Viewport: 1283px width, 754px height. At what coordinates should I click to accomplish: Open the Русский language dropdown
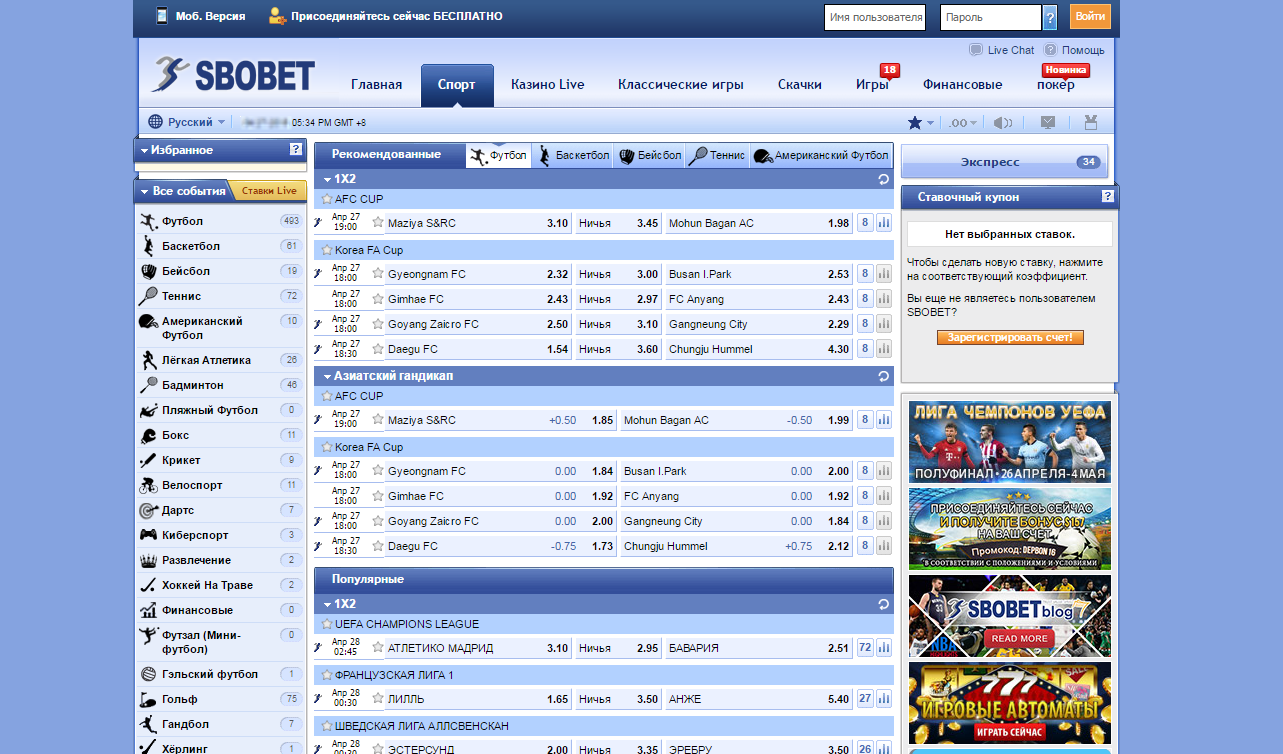tap(190, 121)
